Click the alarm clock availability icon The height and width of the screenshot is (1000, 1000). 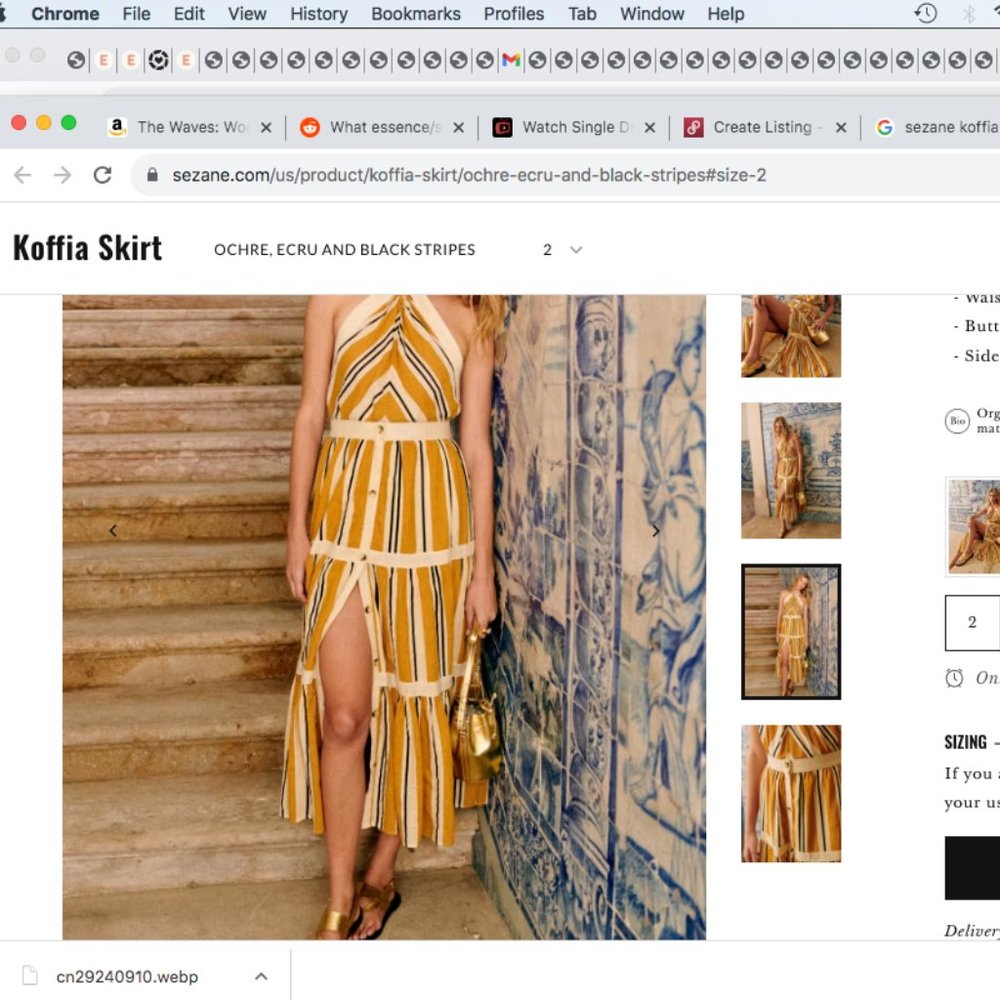tap(954, 678)
